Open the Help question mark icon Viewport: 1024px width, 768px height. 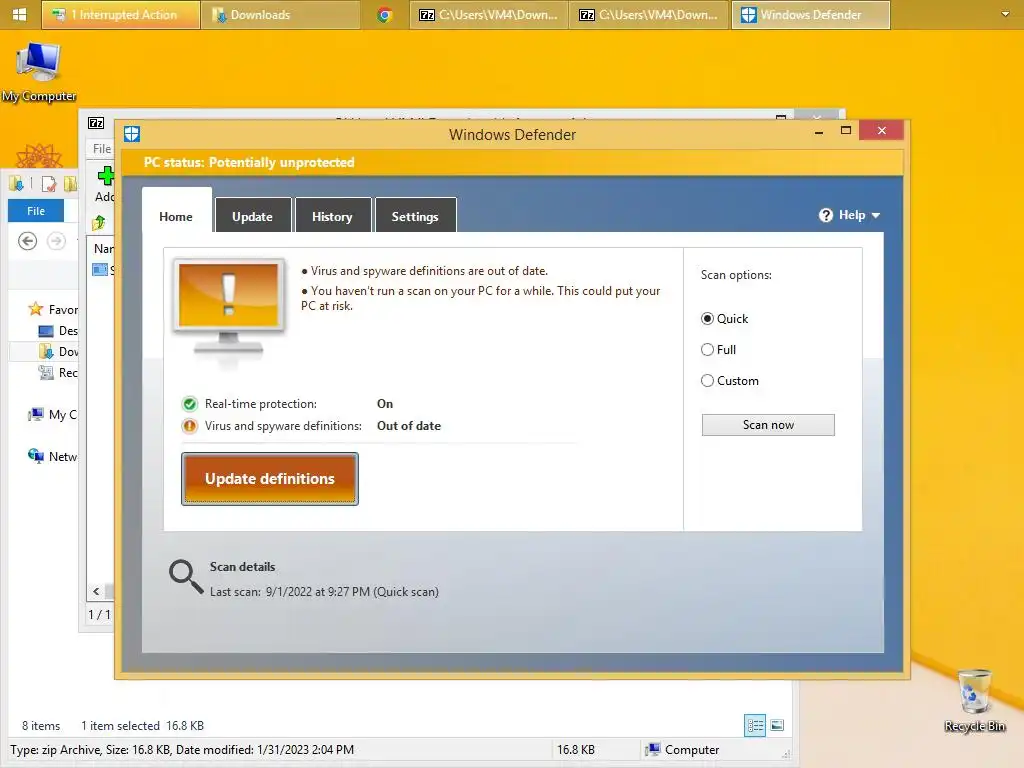coord(826,215)
